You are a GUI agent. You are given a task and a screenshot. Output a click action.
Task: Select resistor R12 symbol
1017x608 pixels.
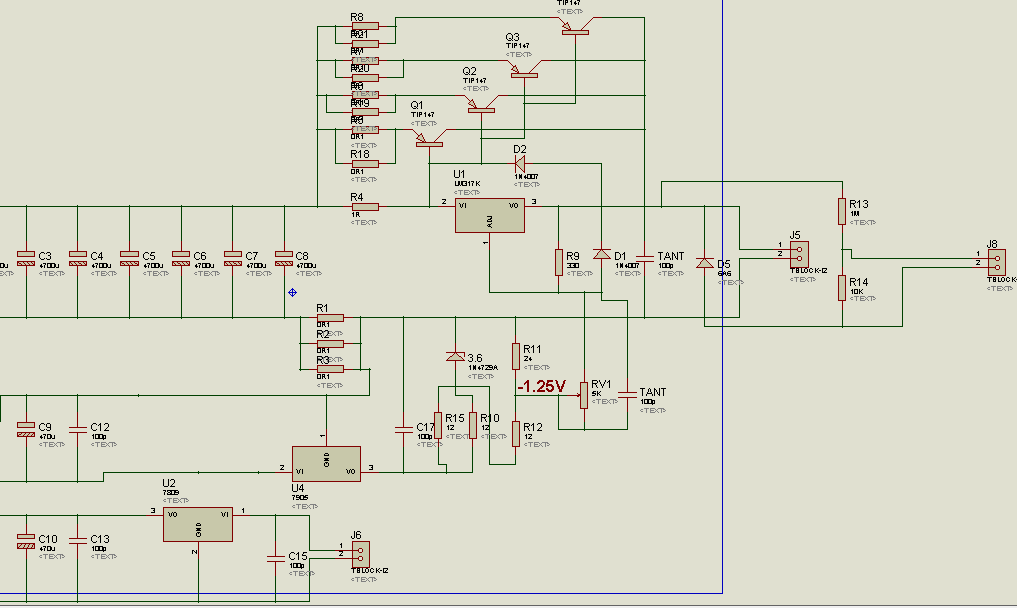pos(516,433)
